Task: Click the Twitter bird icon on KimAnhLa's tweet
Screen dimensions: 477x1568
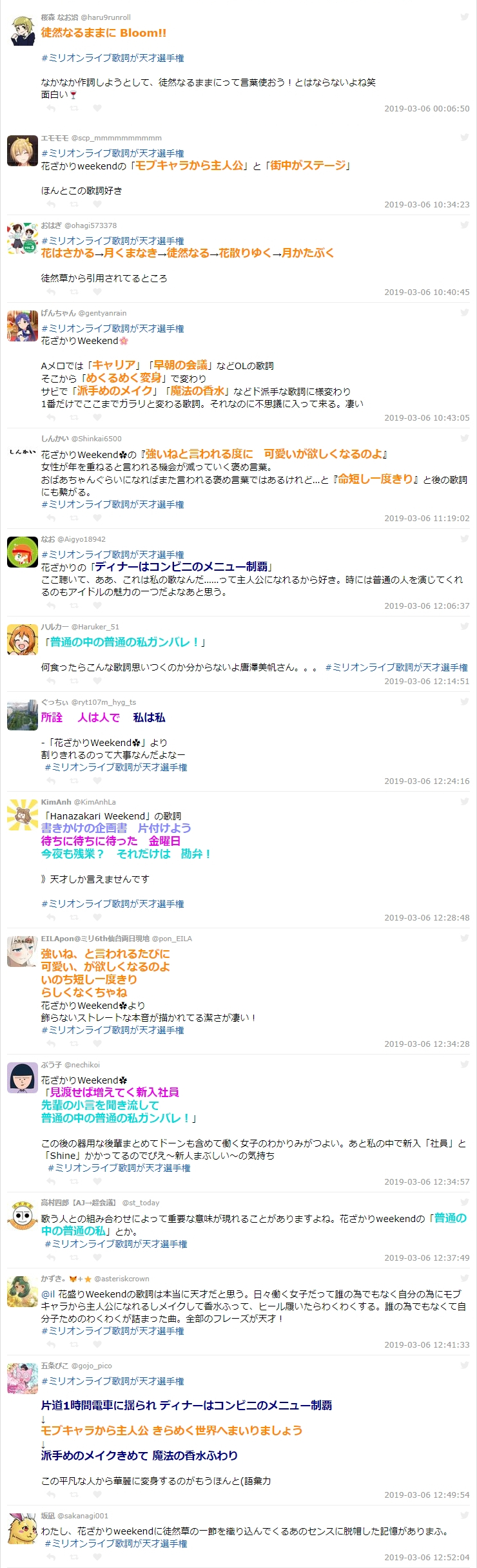Action: click(x=464, y=801)
